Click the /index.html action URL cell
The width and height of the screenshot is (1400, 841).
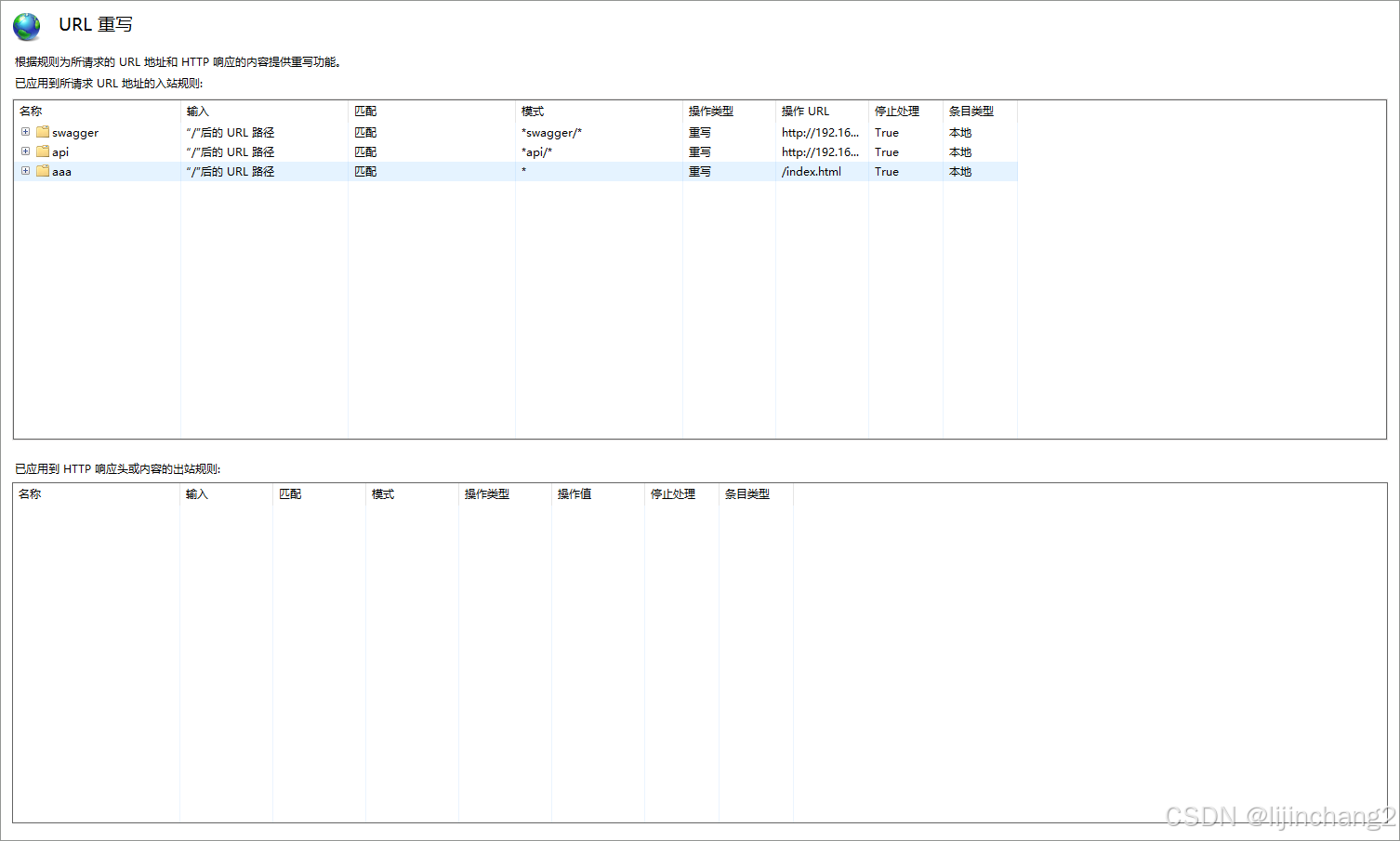812,172
